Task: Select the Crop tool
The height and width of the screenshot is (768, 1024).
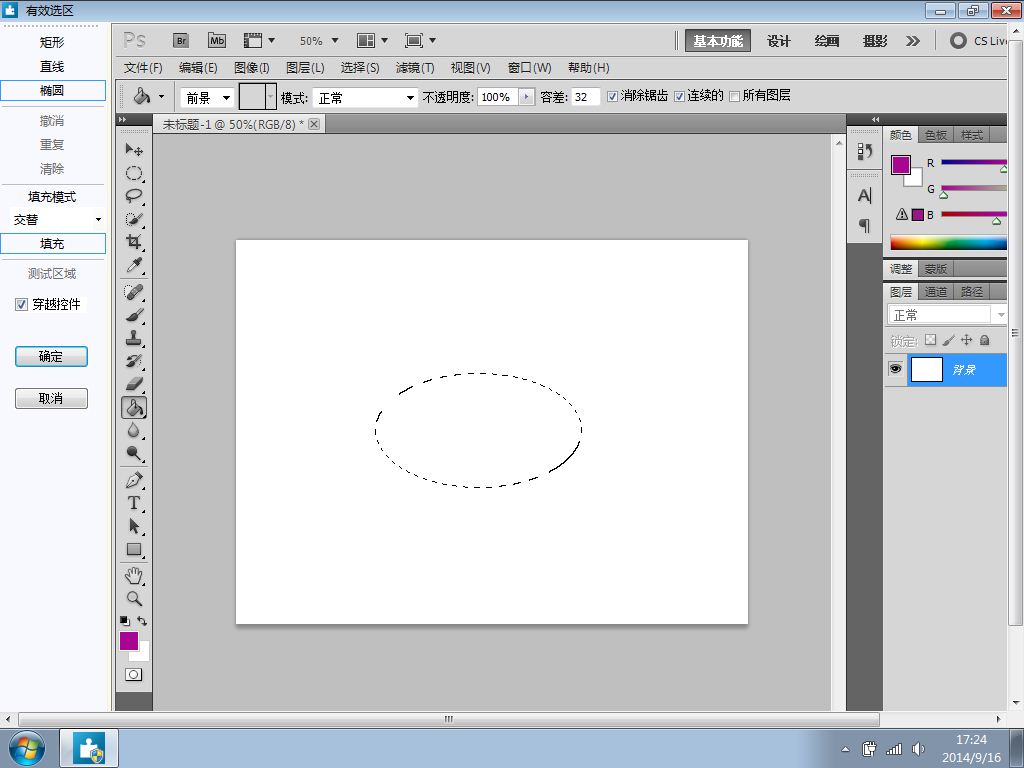Action: click(133, 242)
